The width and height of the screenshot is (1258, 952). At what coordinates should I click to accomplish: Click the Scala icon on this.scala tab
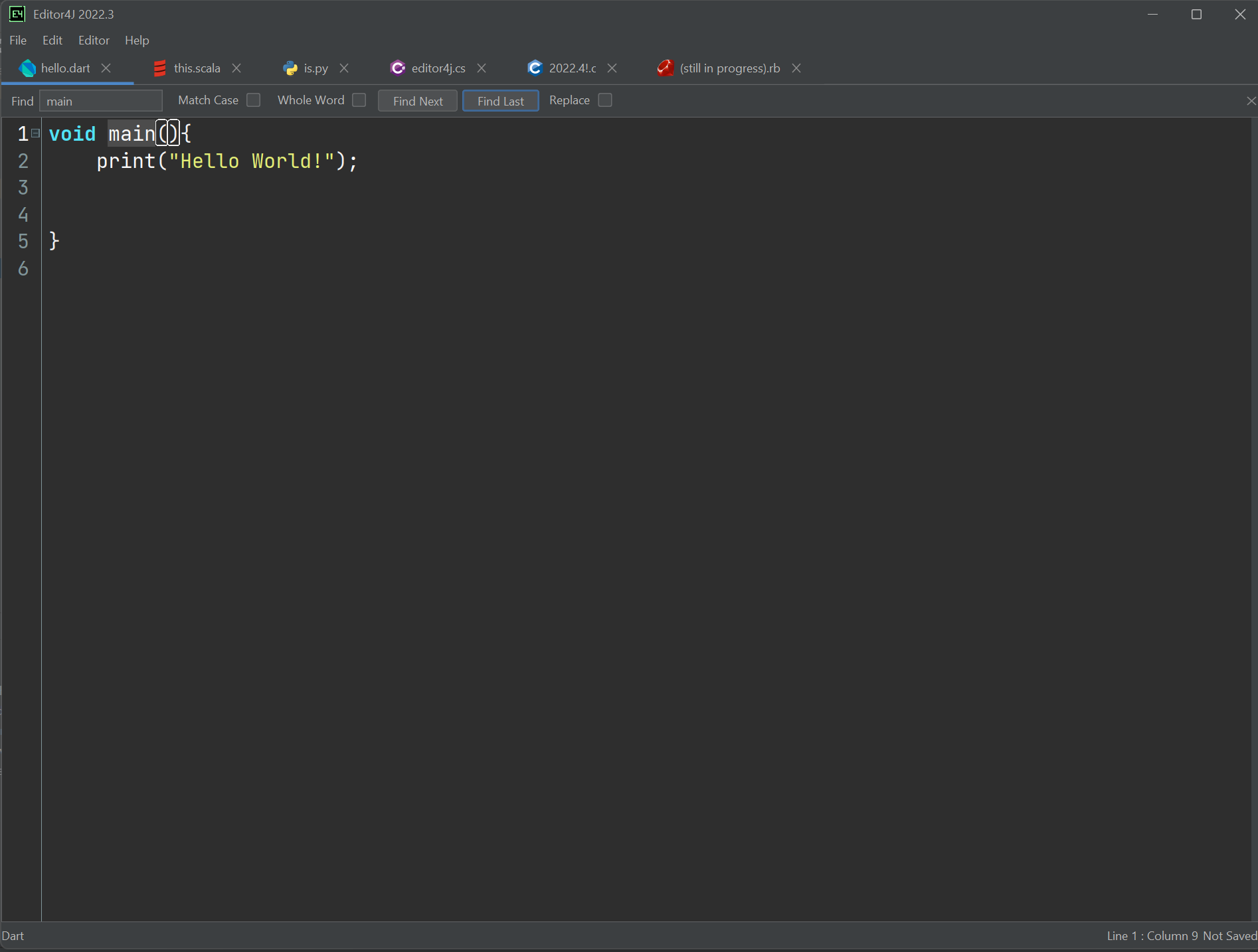(159, 68)
